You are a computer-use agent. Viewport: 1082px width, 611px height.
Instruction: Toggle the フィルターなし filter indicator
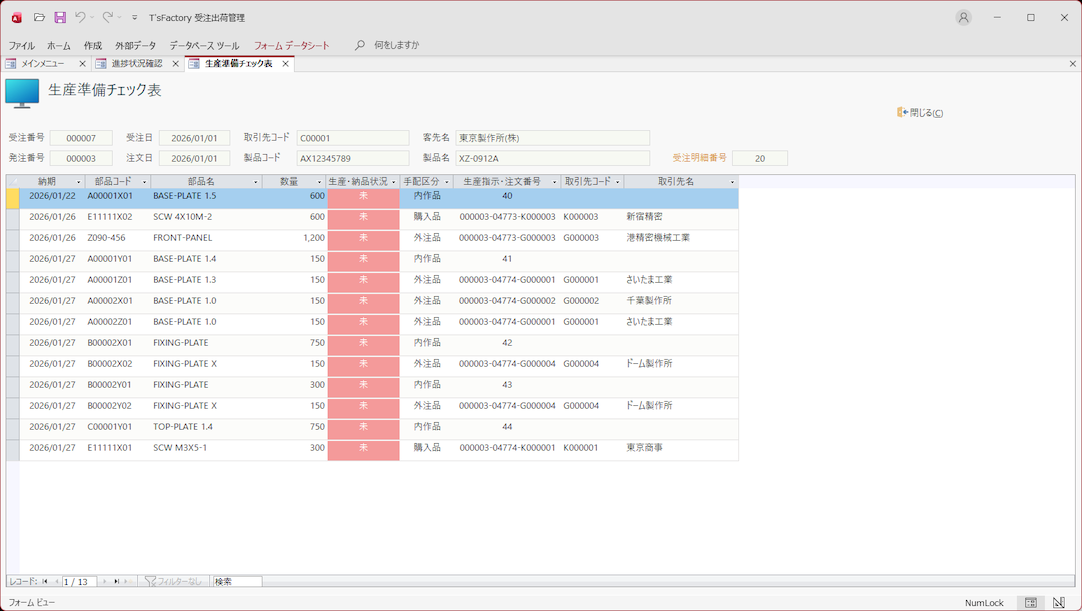(173, 581)
